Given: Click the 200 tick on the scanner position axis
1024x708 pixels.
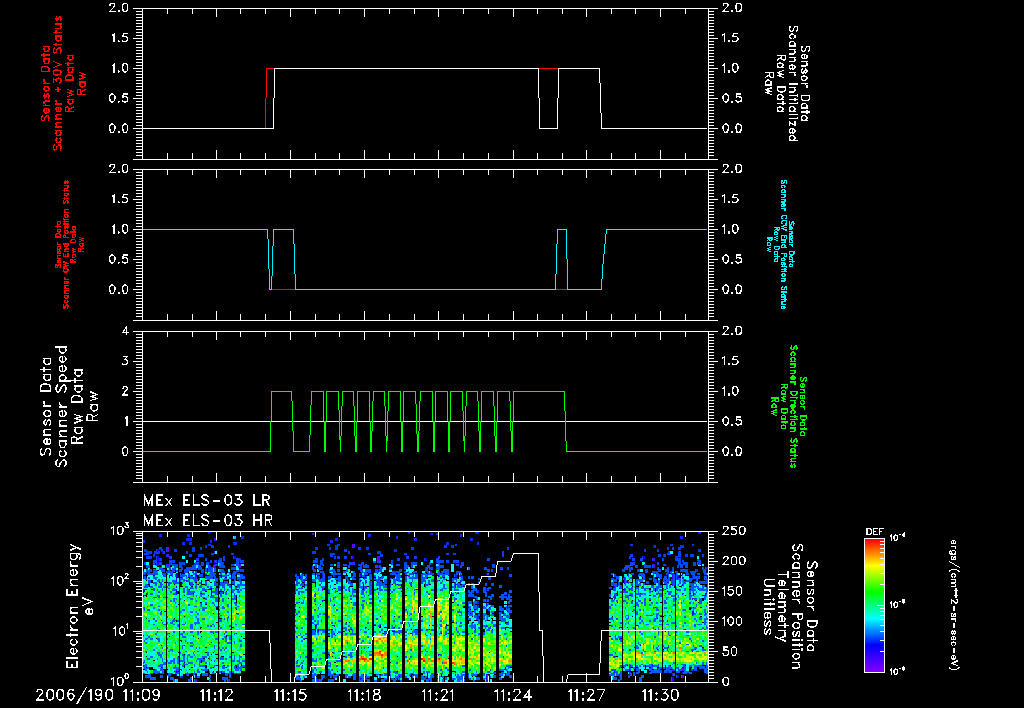Looking at the screenshot, I should tap(735, 560).
